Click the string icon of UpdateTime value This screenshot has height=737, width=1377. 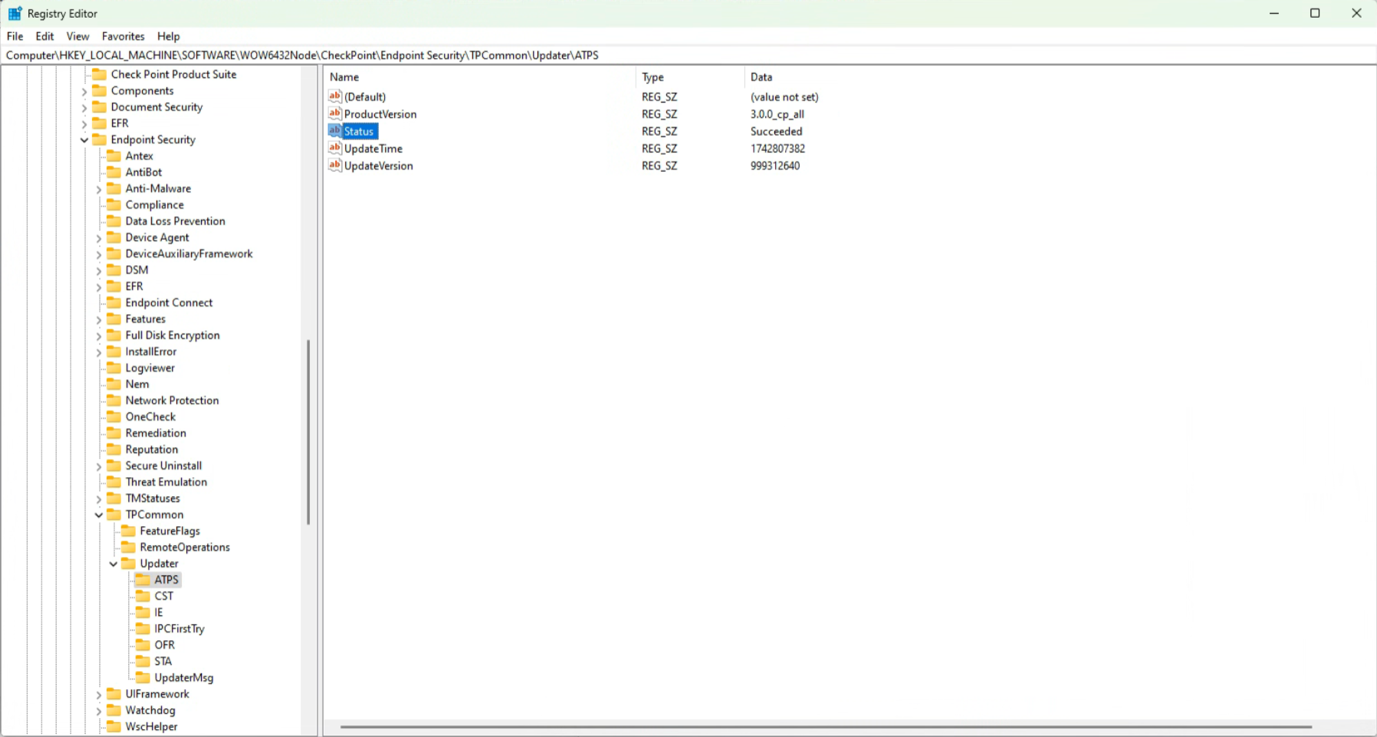tap(335, 148)
